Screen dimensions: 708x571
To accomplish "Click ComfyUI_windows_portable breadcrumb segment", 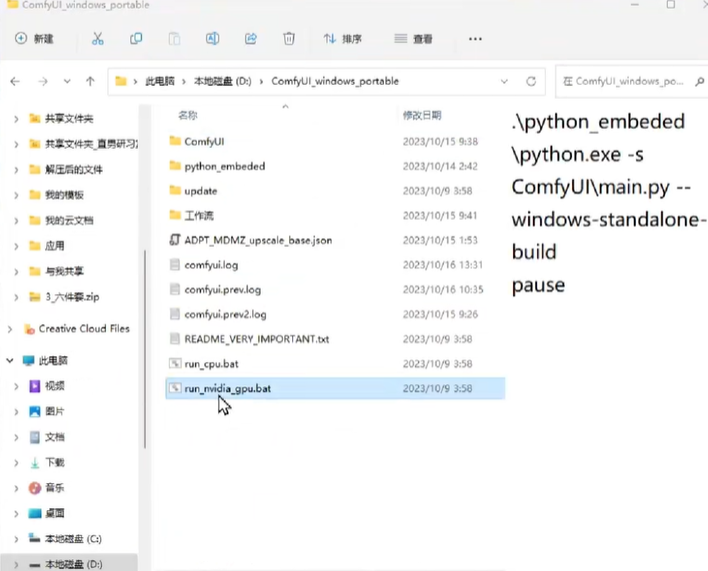I will tap(335, 82).
